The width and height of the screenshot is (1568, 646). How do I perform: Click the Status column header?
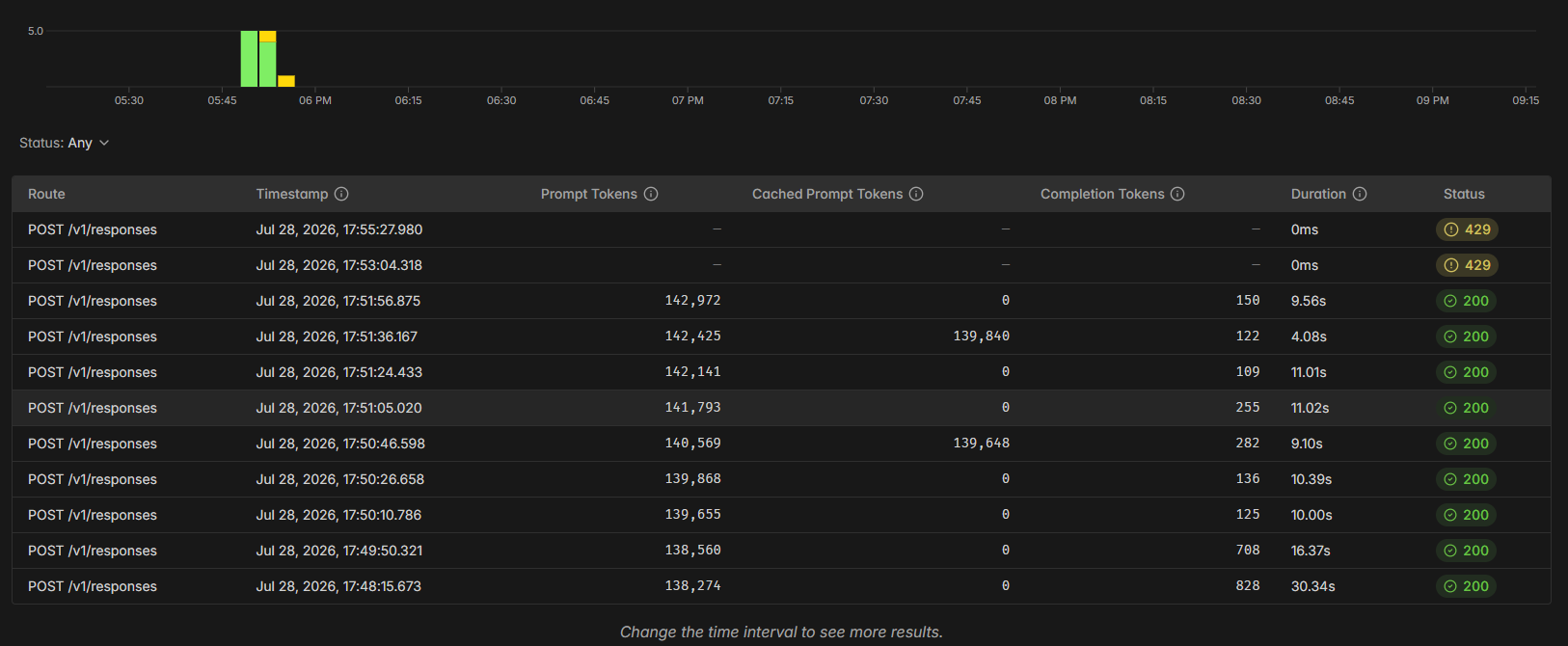1464,194
